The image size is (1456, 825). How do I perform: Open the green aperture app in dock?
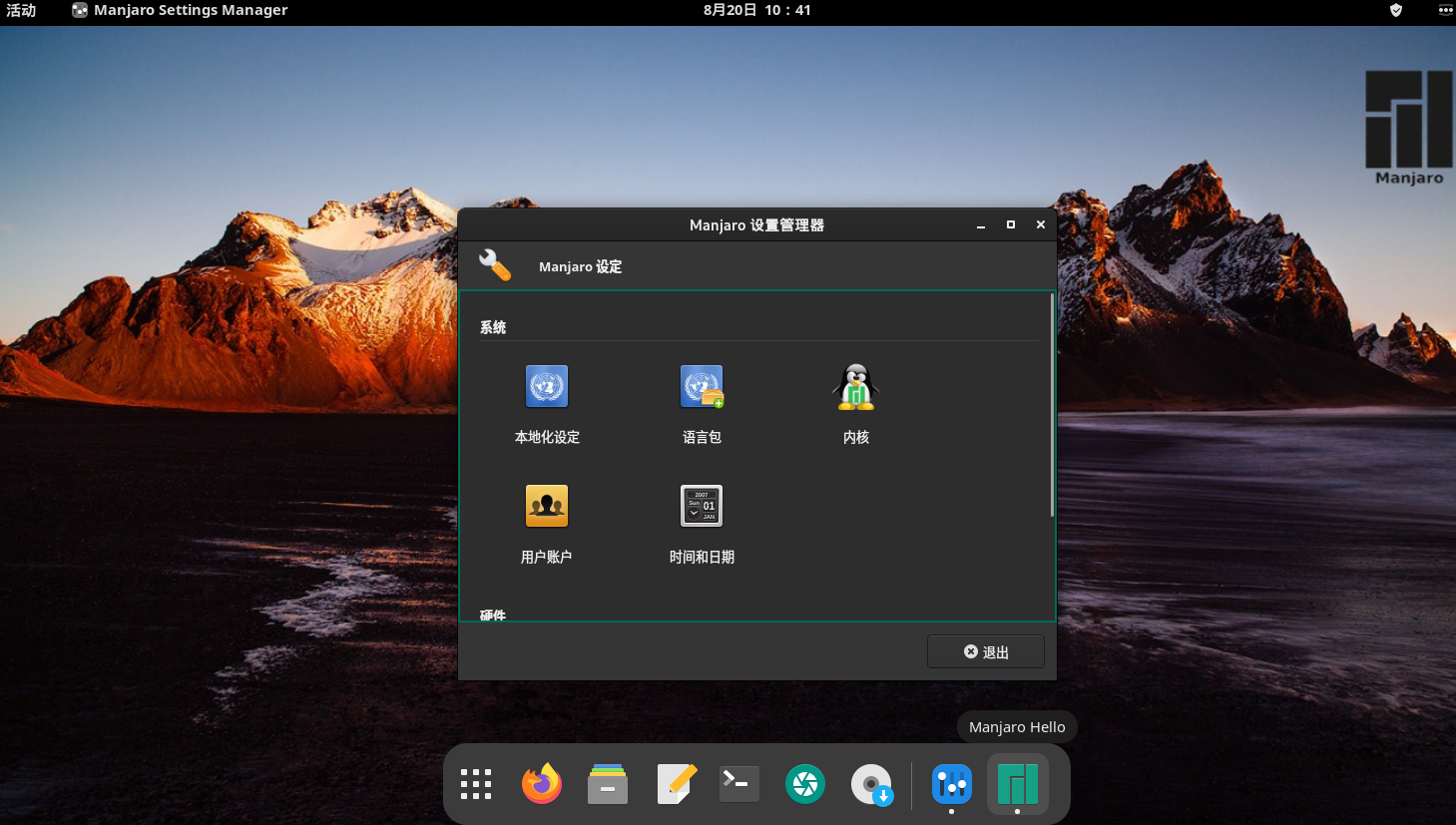click(x=805, y=784)
